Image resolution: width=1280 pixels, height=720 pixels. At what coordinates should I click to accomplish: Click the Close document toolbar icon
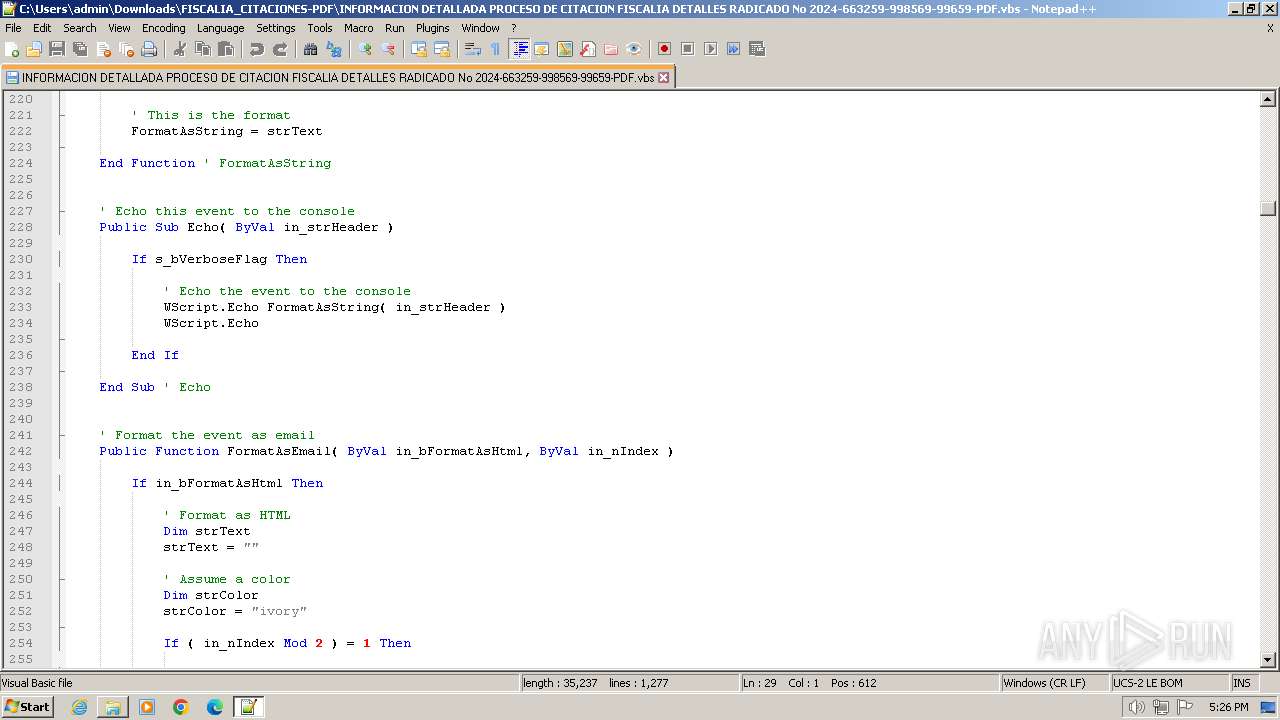click(103, 49)
